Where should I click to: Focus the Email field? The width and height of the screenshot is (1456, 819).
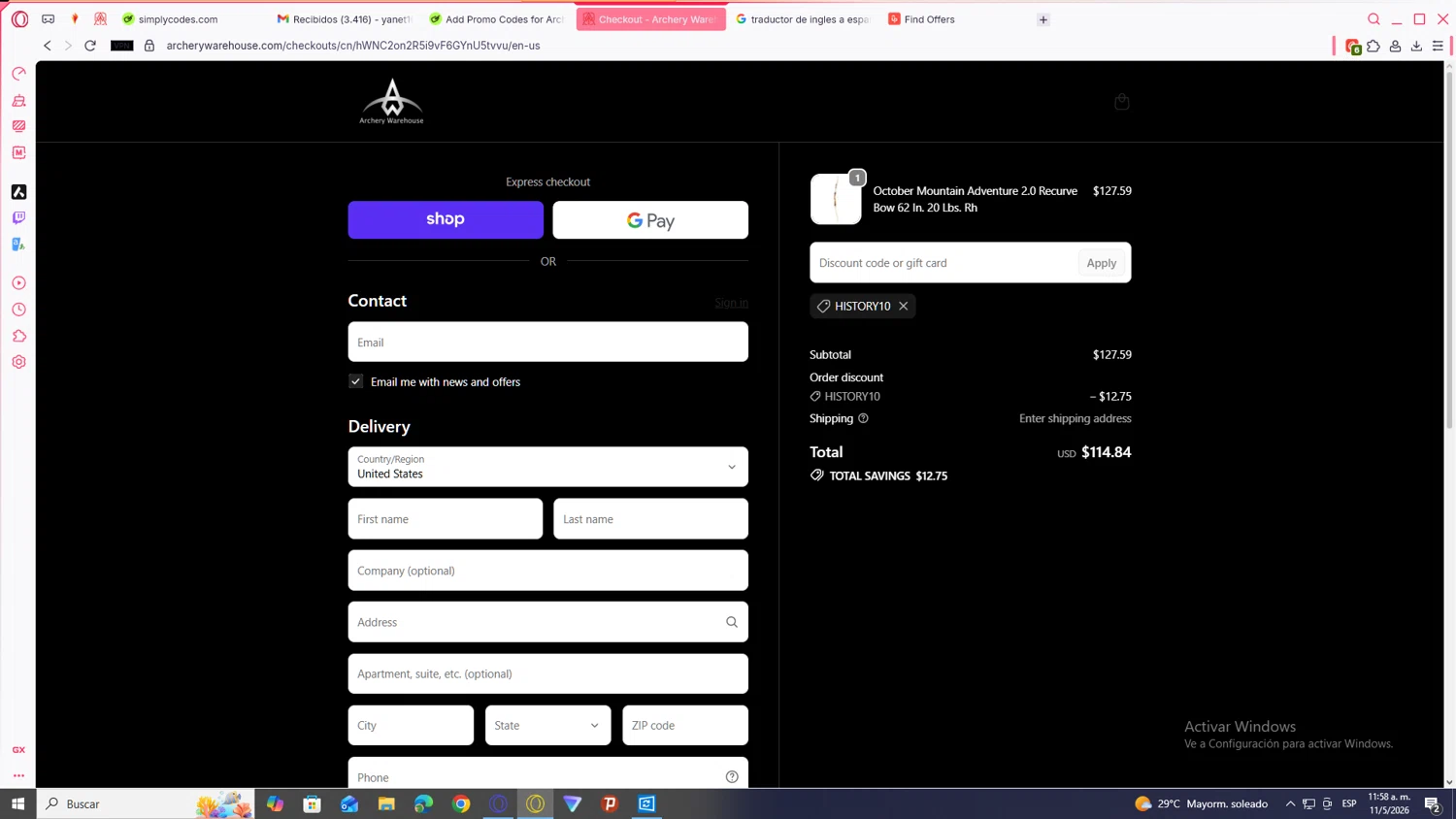pos(547,343)
